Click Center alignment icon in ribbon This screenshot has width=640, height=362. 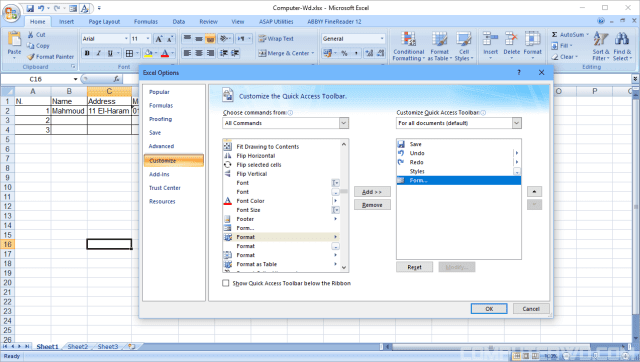coord(199,53)
